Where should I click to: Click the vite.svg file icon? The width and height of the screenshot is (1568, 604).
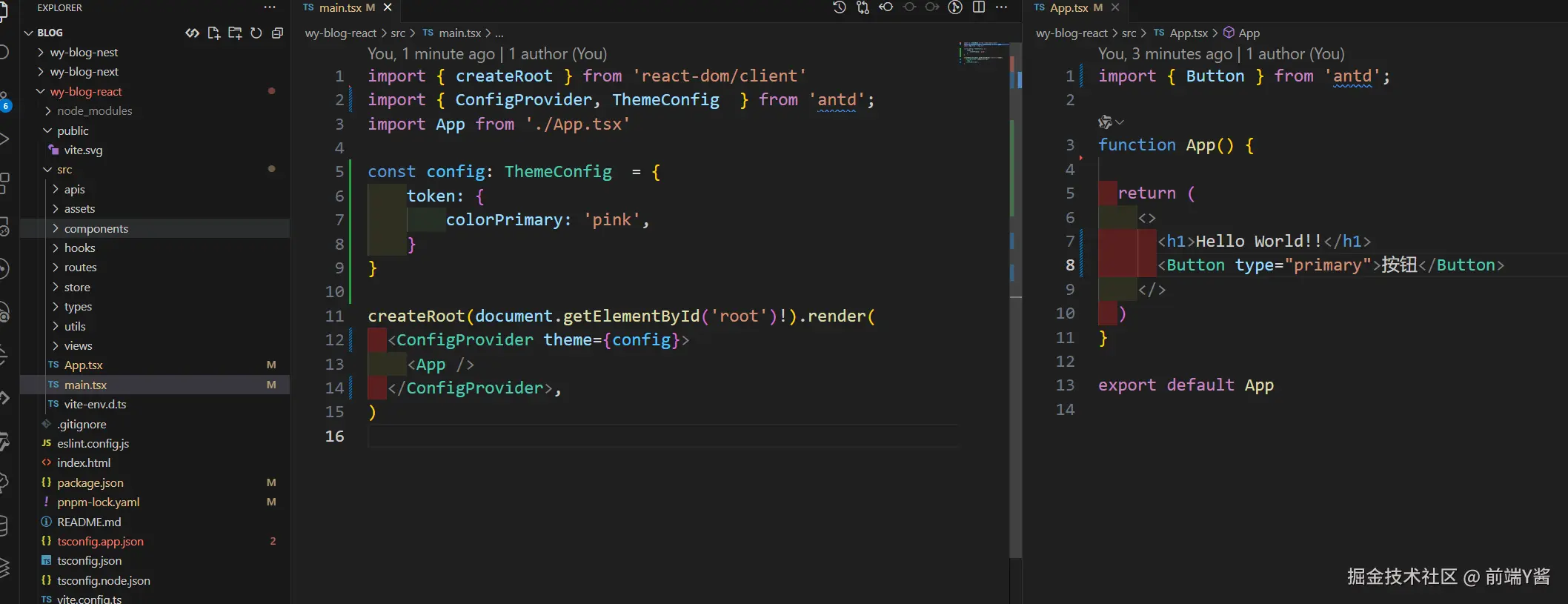tap(53, 150)
